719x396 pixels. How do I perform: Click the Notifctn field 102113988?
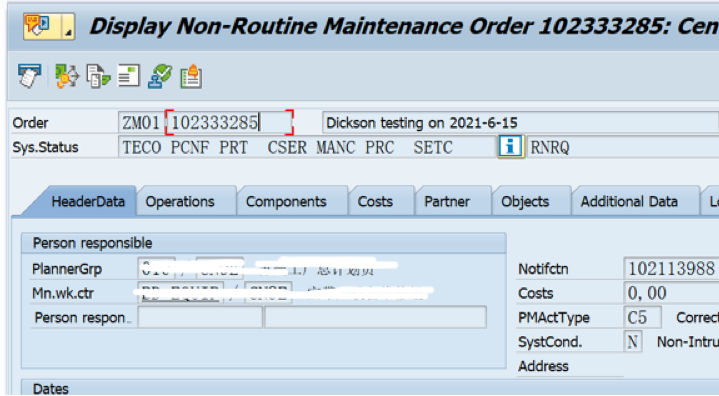click(x=671, y=269)
